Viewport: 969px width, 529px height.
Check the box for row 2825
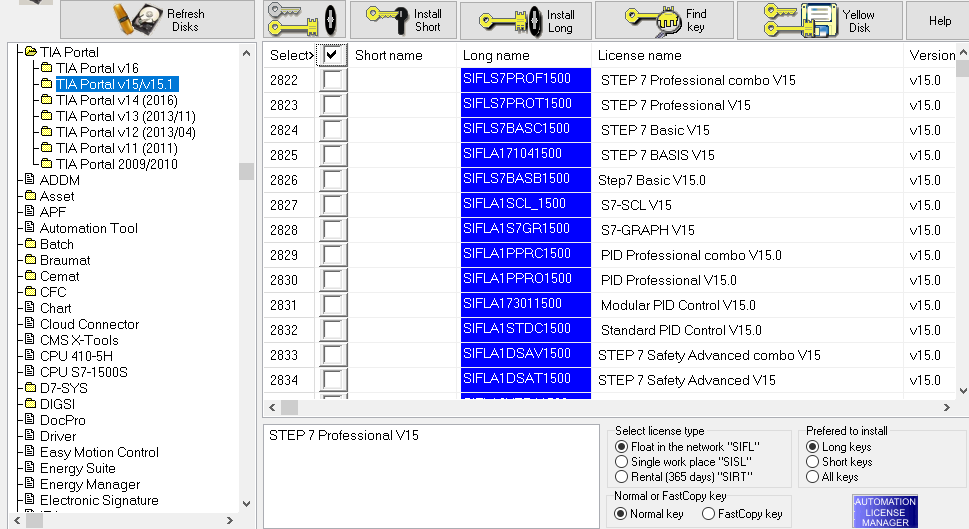332,155
